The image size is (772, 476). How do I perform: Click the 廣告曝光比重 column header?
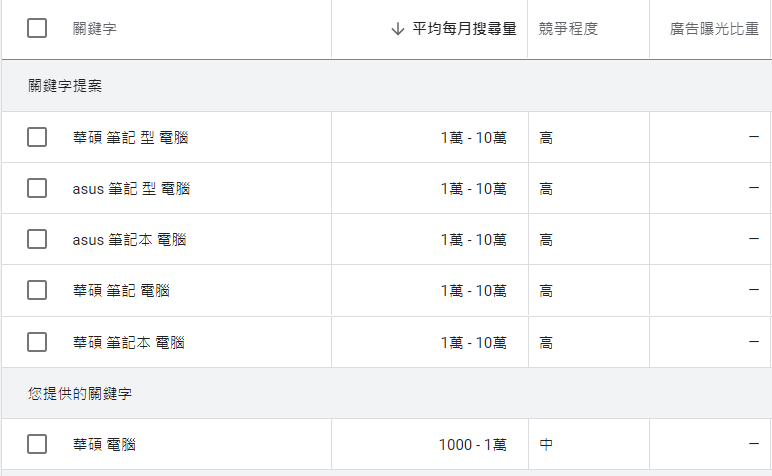(x=714, y=29)
